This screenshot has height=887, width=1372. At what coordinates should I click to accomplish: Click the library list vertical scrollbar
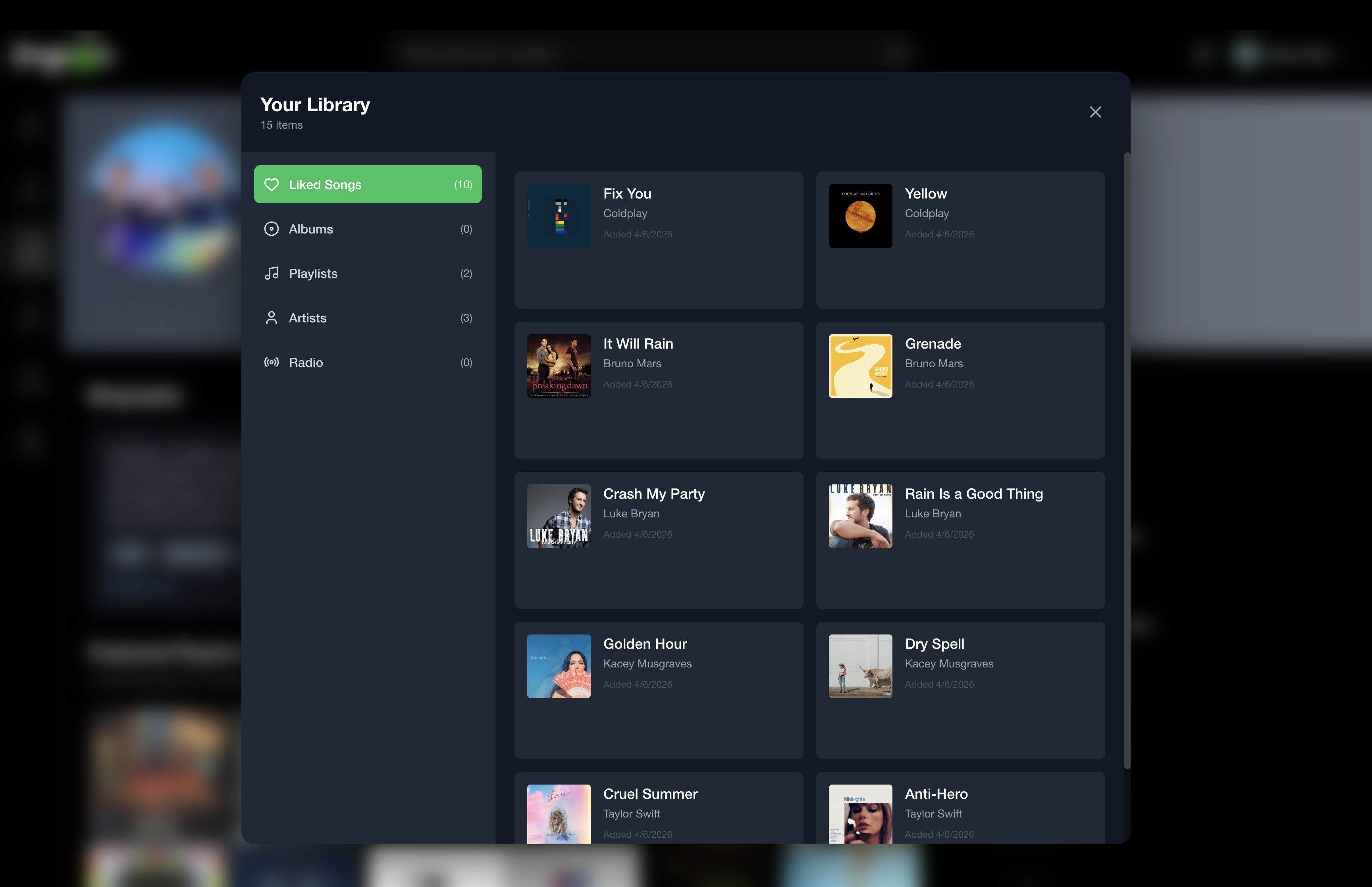(x=1127, y=461)
